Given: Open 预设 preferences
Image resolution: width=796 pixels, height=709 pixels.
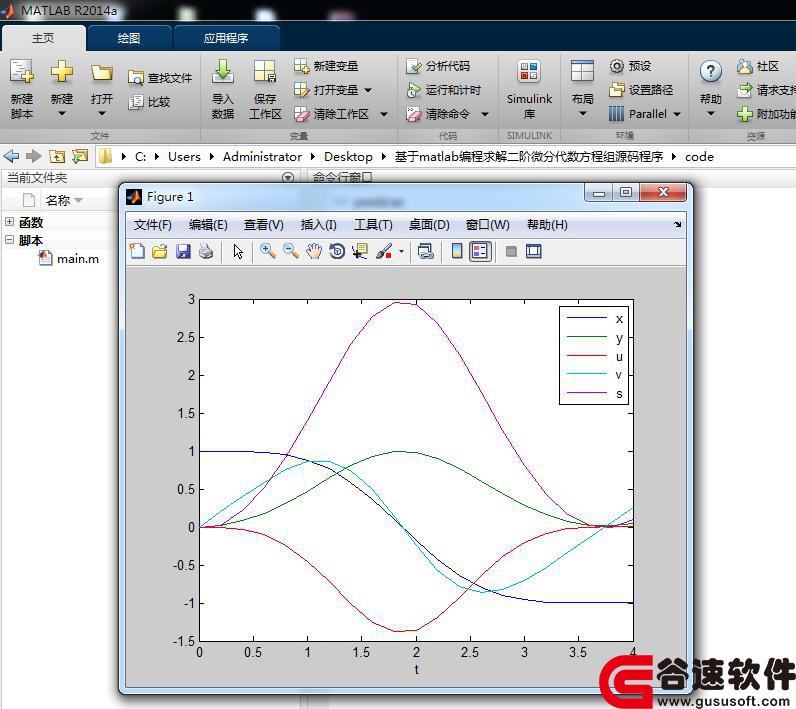Looking at the screenshot, I should tap(630, 66).
